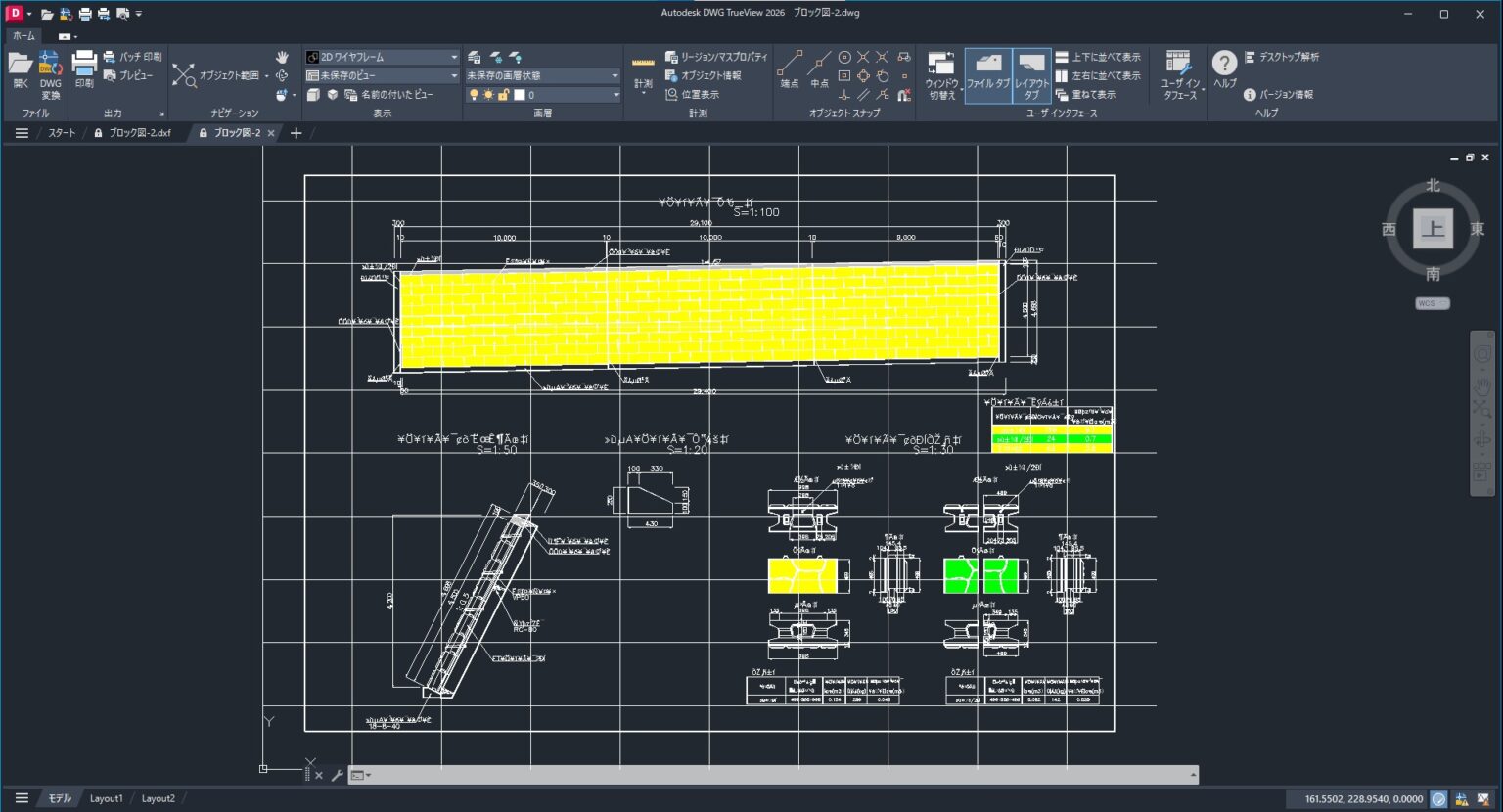The width and height of the screenshot is (1503, 812).
Task: Open the 未保存のビュー view dropdown
Action: click(381, 75)
